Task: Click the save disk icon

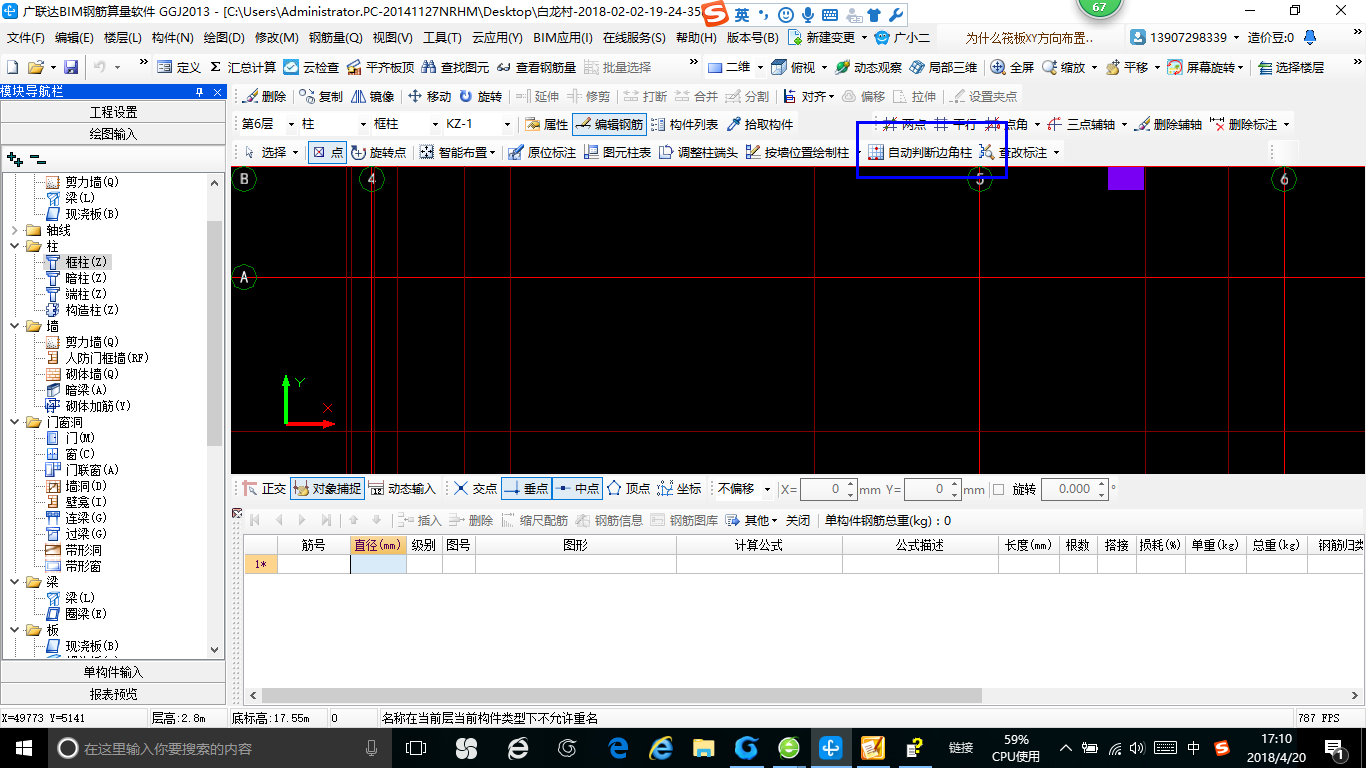Action: point(71,67)
